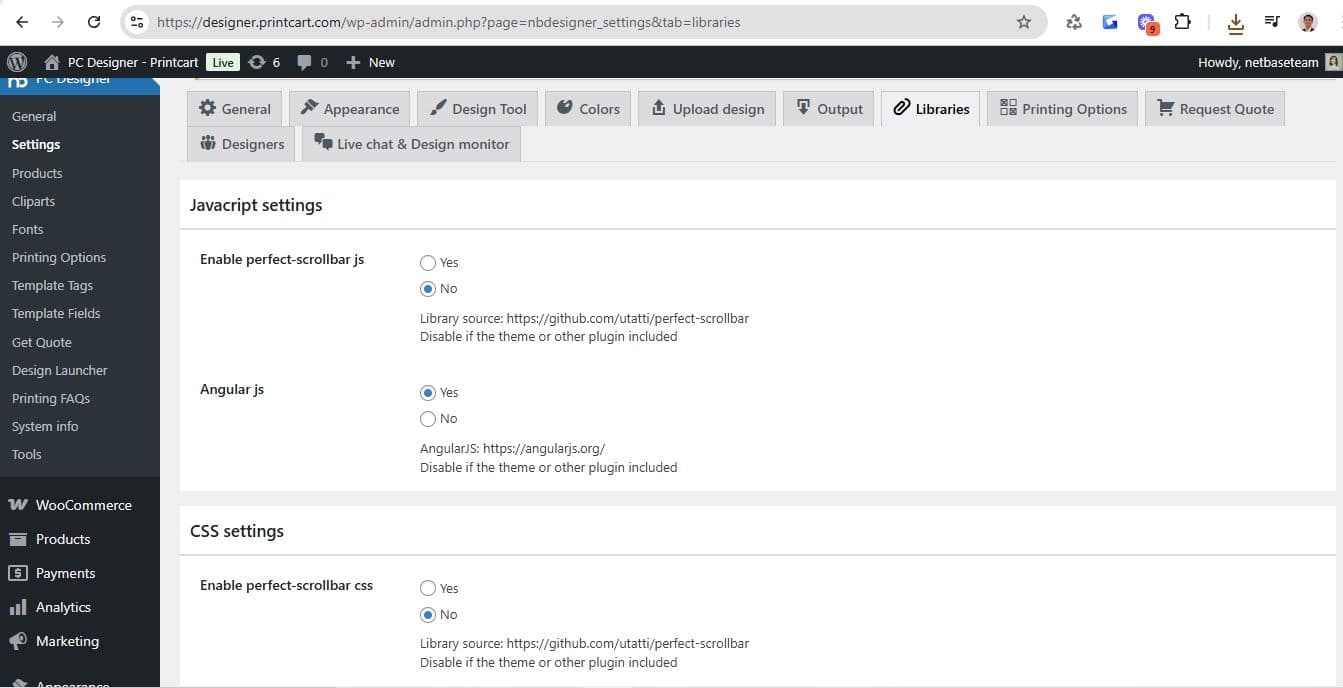Open Products under PC Designer submenu

(37, 173)
